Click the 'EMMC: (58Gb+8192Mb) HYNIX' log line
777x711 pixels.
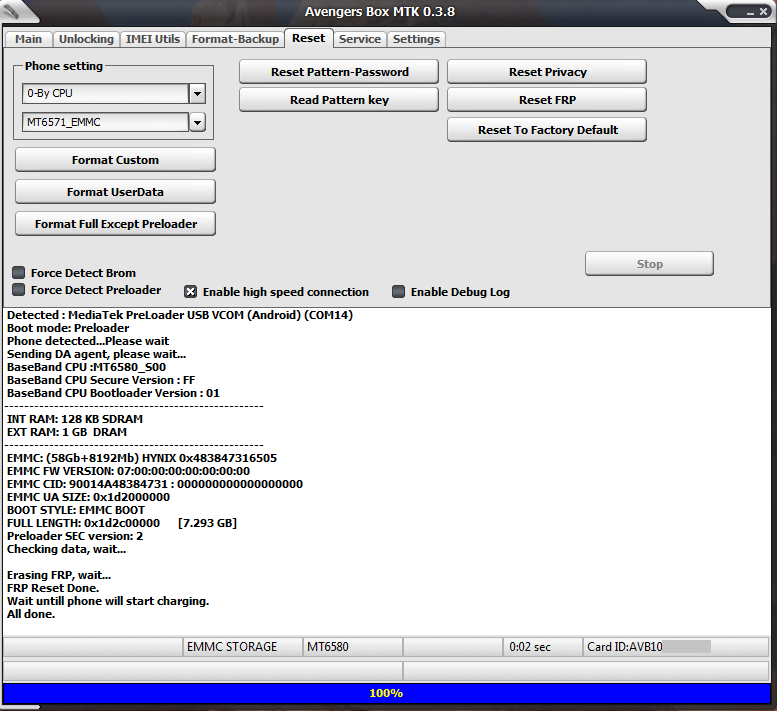(142, 458)
